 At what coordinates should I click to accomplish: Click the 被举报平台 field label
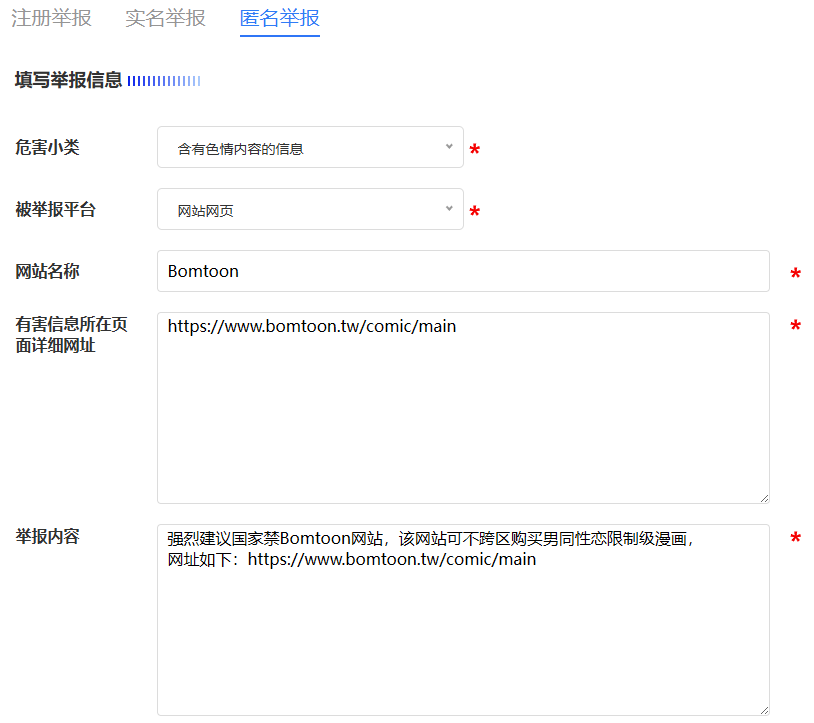[56, 209]
